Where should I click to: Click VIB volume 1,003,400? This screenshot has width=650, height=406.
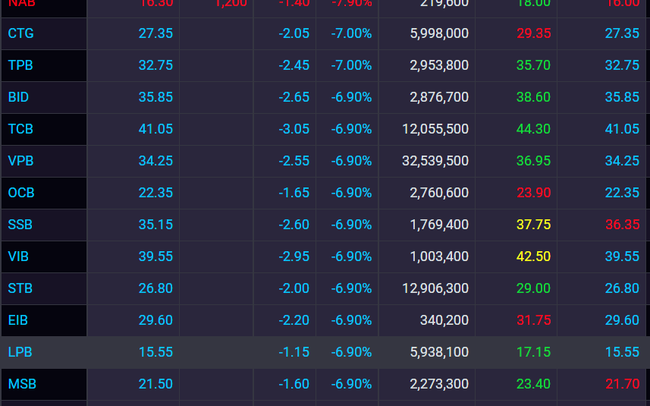coord(439,257)
